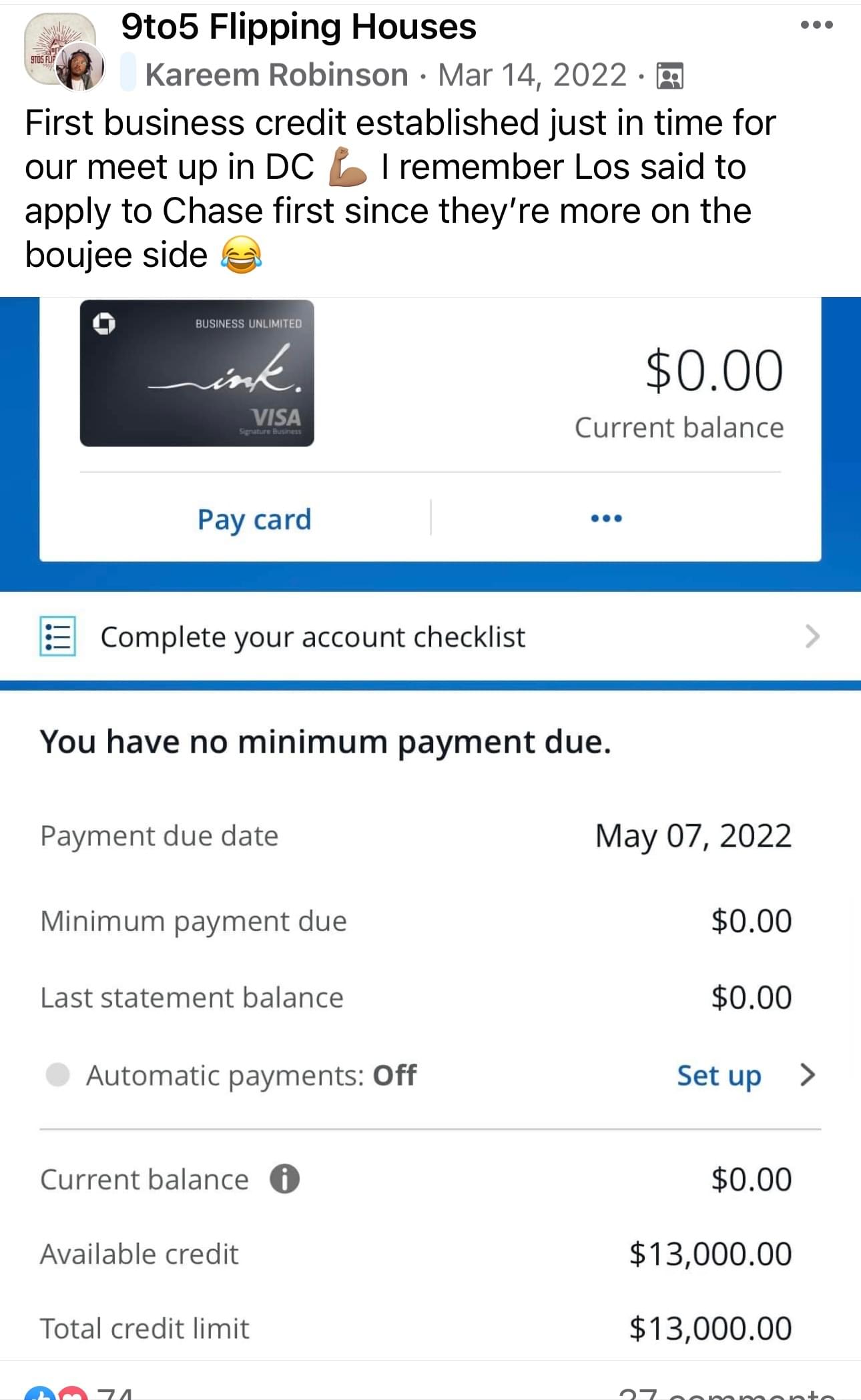This screenshot has width=861, height=1400.
Task: Select the Pay card option
Action: tap(254, 520)
